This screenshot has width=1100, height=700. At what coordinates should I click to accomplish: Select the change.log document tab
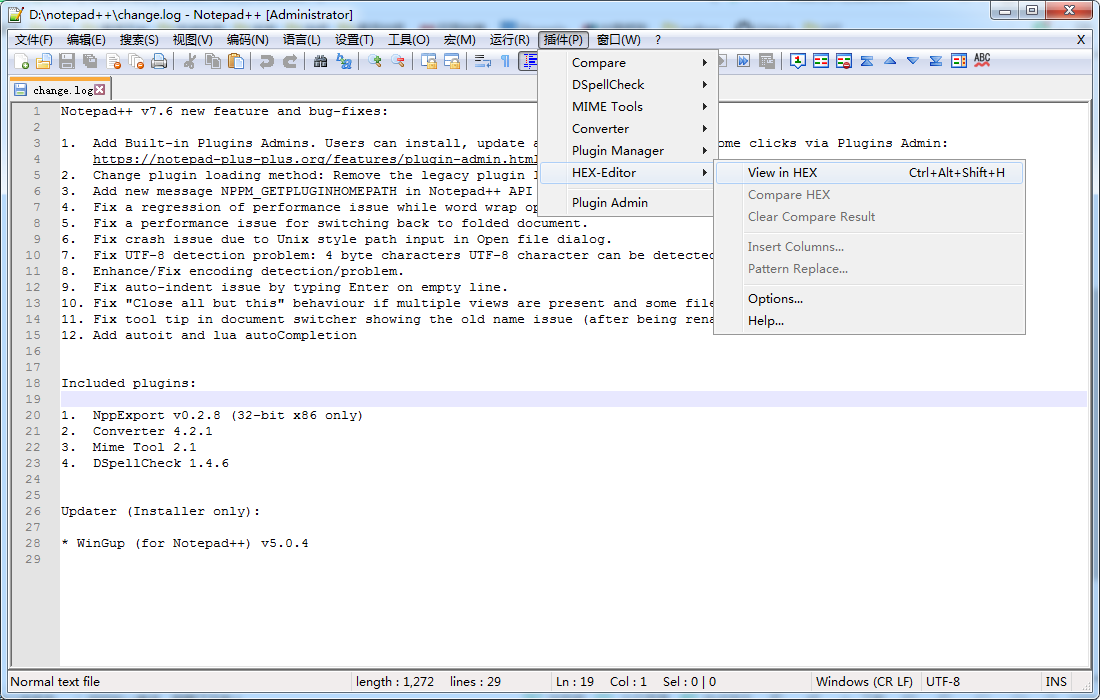click(62, 90)
